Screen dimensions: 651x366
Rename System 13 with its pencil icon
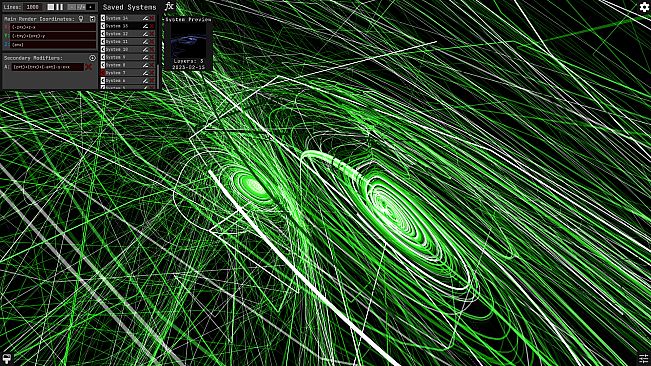pos(145,26)
